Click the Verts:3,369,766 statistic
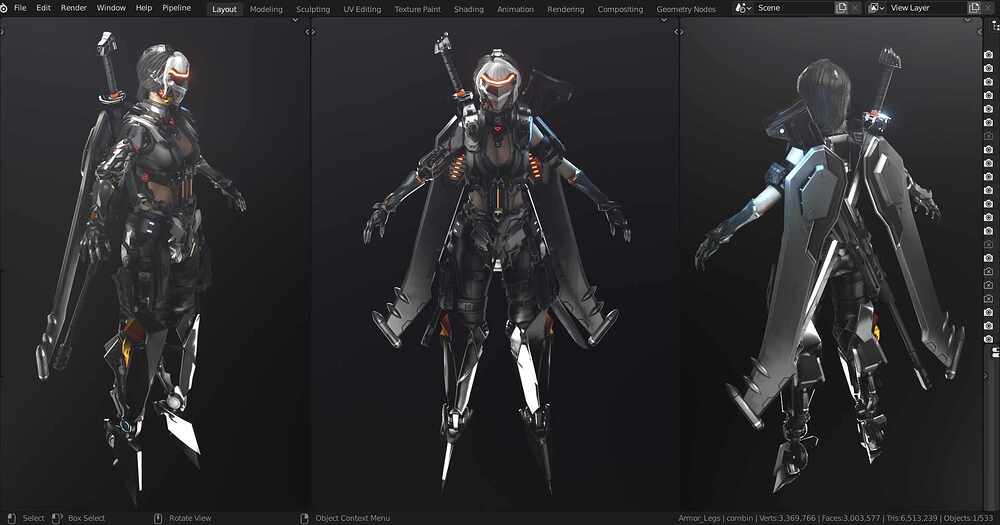 pyautogui.click(x=788, y=518)
